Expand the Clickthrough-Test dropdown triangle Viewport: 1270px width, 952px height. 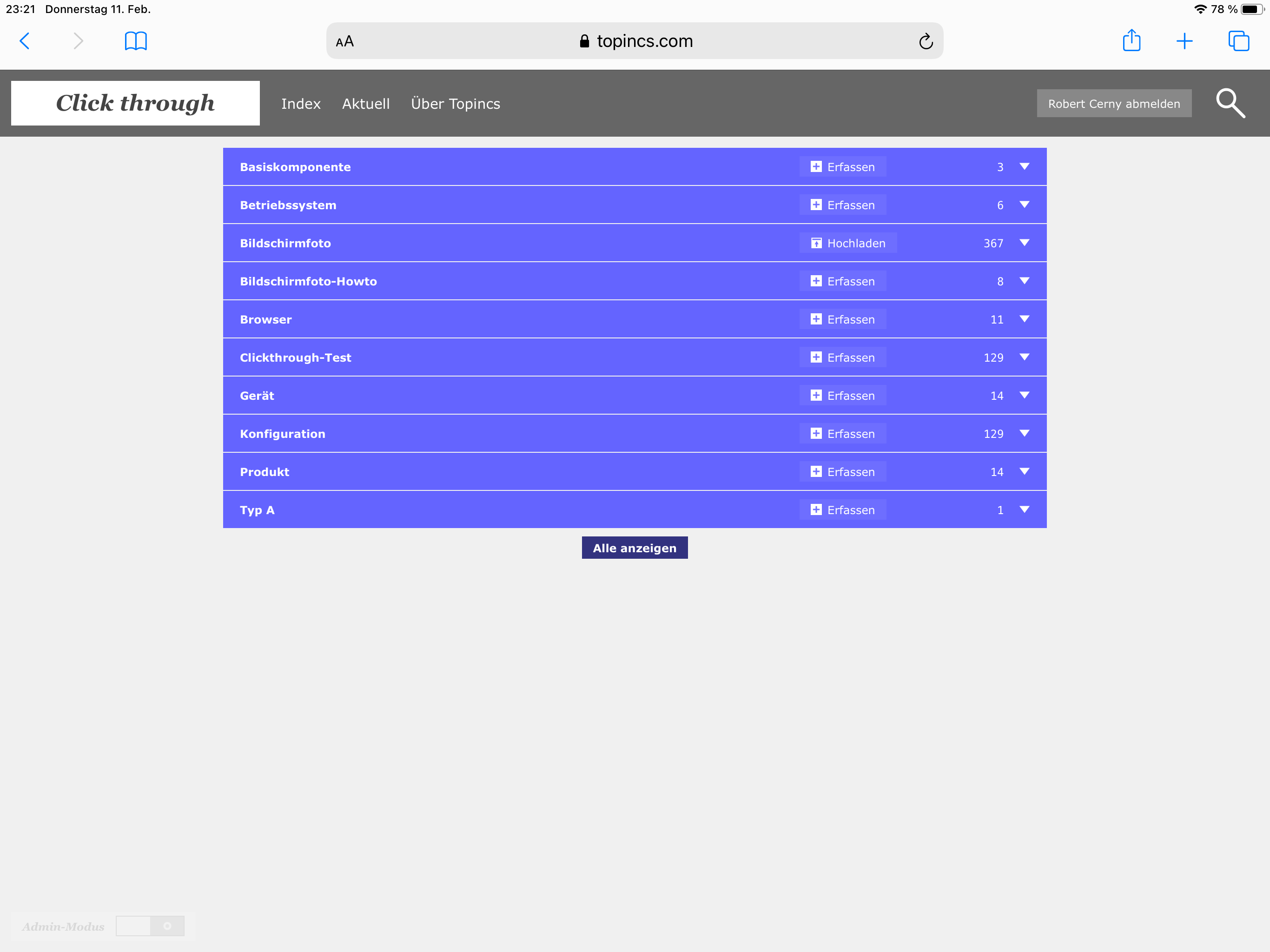[1024, 357]
